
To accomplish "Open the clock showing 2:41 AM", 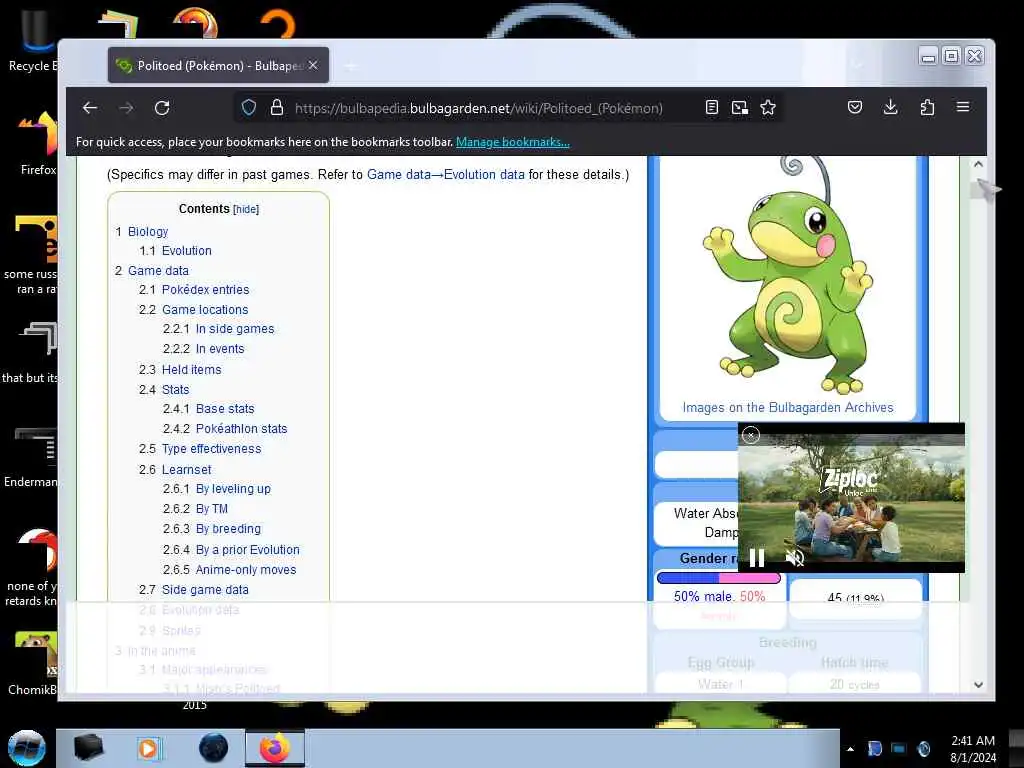I will (973, 749).
